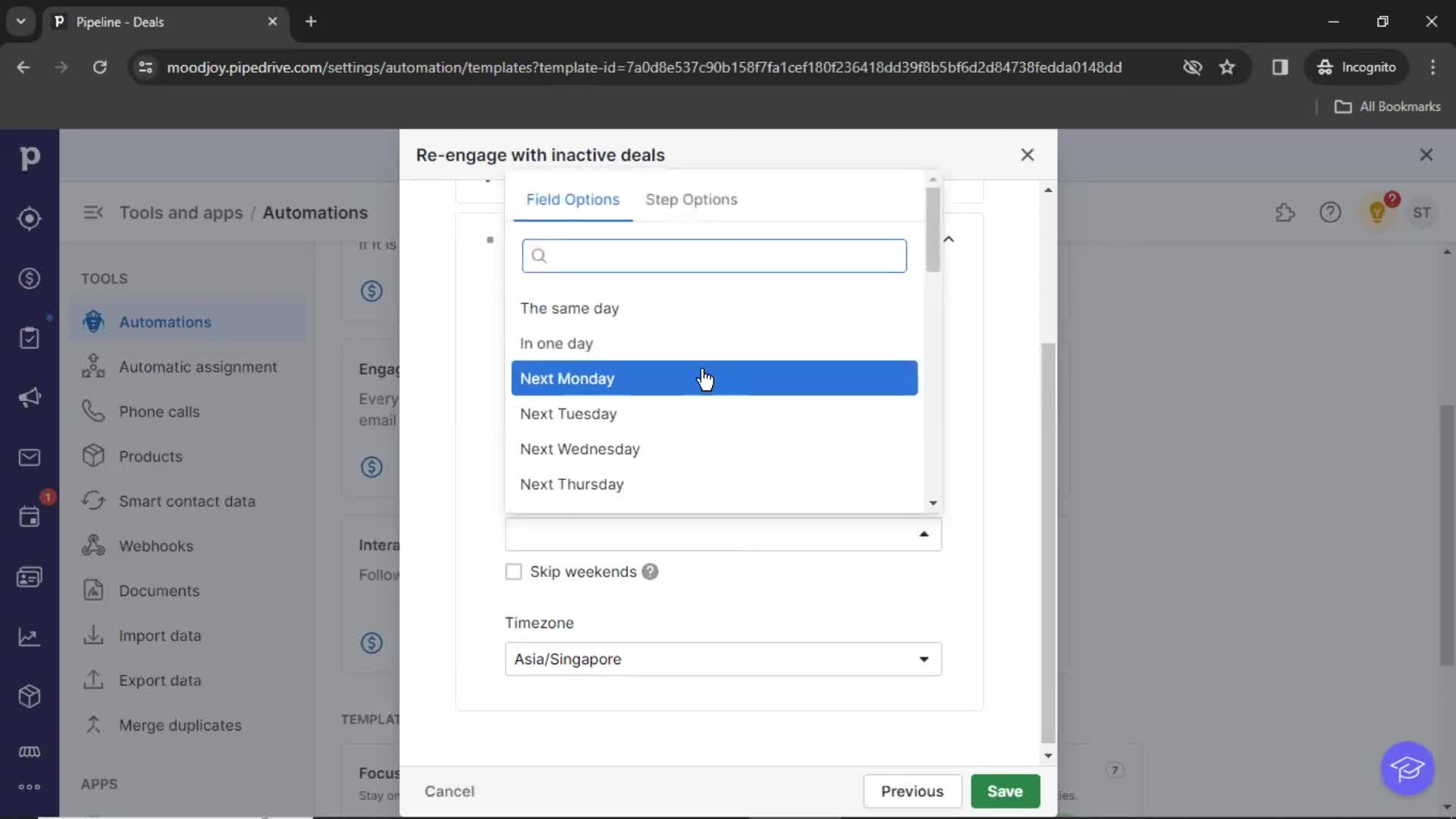The image size is (1456, 819).
Task: Switch to Step Options tab
Action: tap(692, 199)
